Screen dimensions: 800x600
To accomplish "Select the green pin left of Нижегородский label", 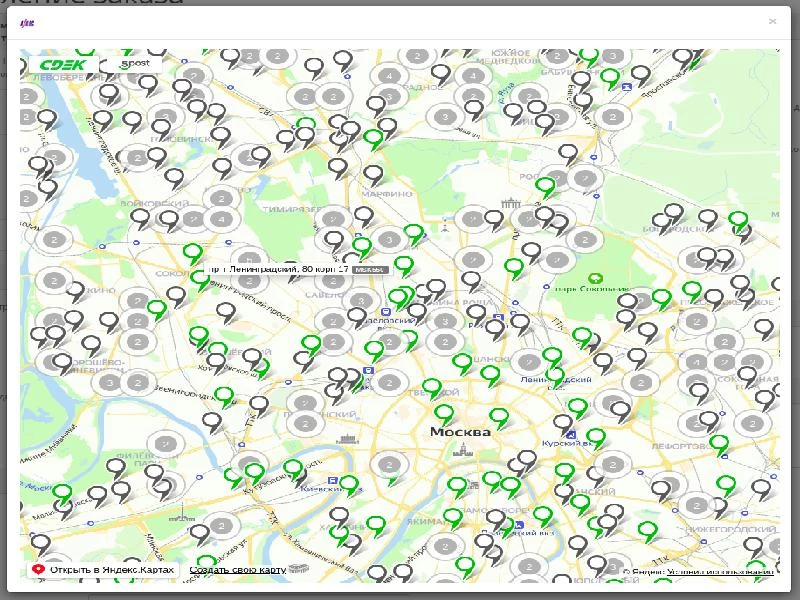I will 647,532.
